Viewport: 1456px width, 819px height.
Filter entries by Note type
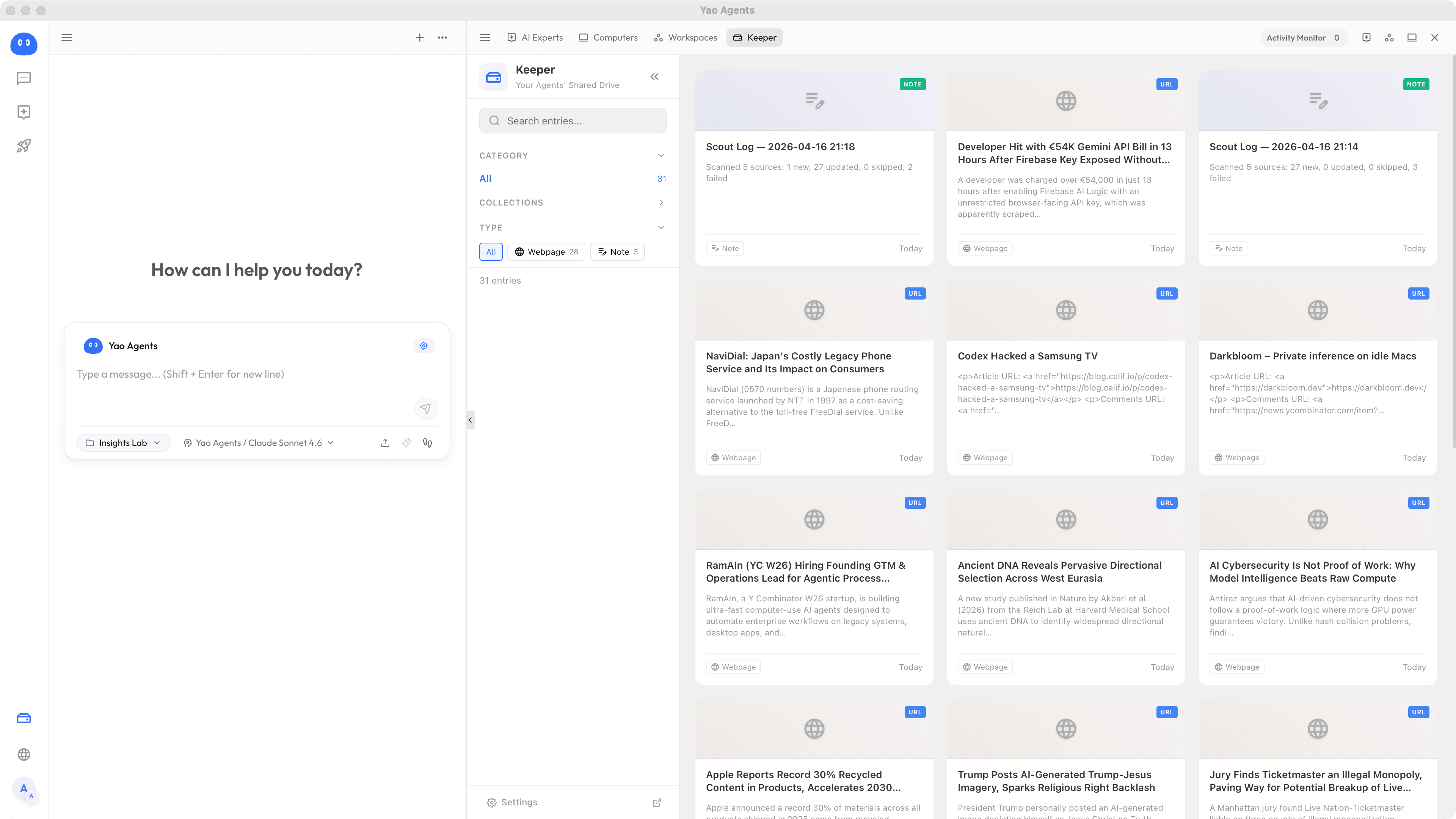pos(617,252)
